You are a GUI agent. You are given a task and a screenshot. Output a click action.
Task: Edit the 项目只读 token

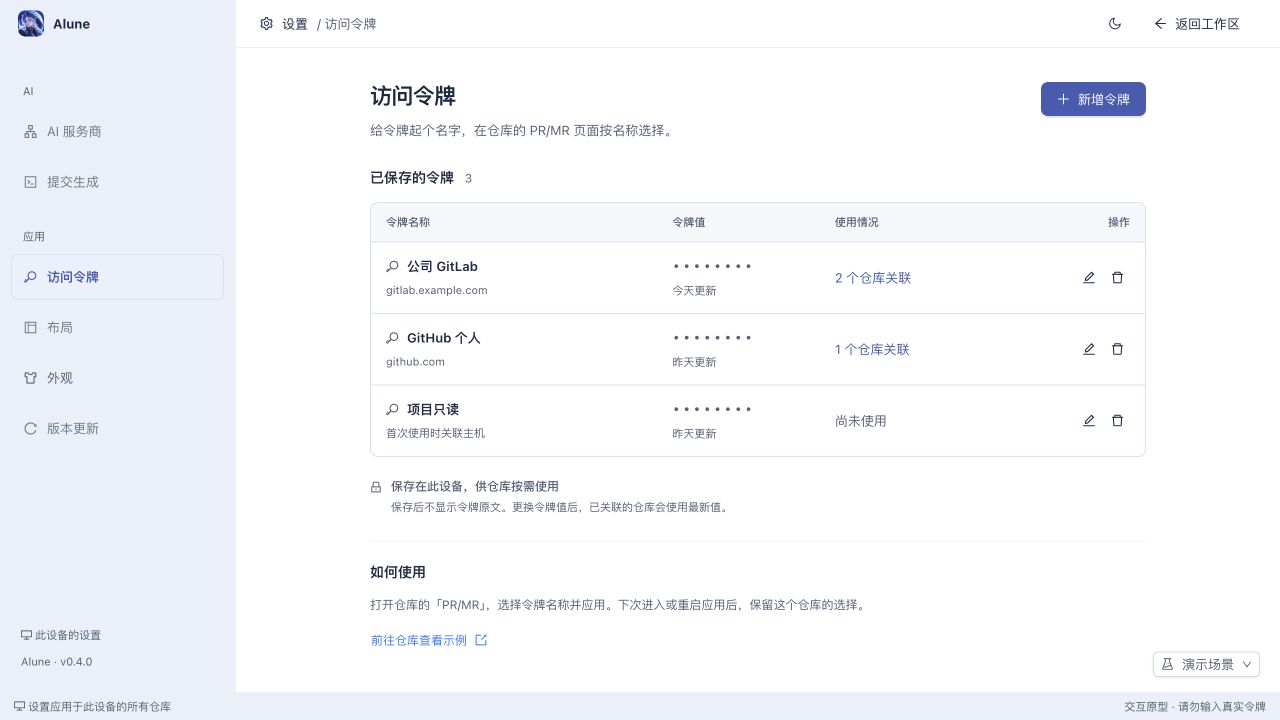[1089, 421]
